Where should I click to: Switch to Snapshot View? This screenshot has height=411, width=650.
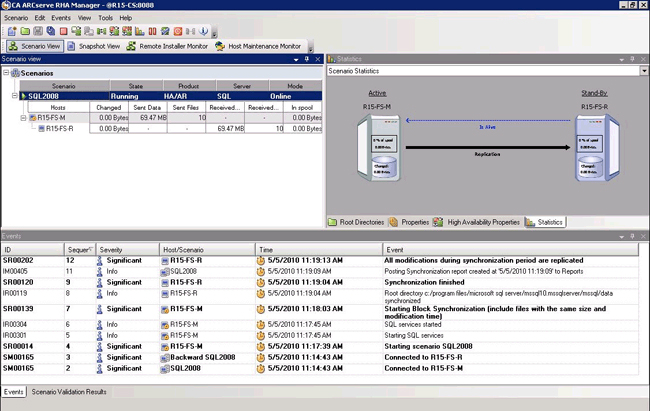(94, 46)
